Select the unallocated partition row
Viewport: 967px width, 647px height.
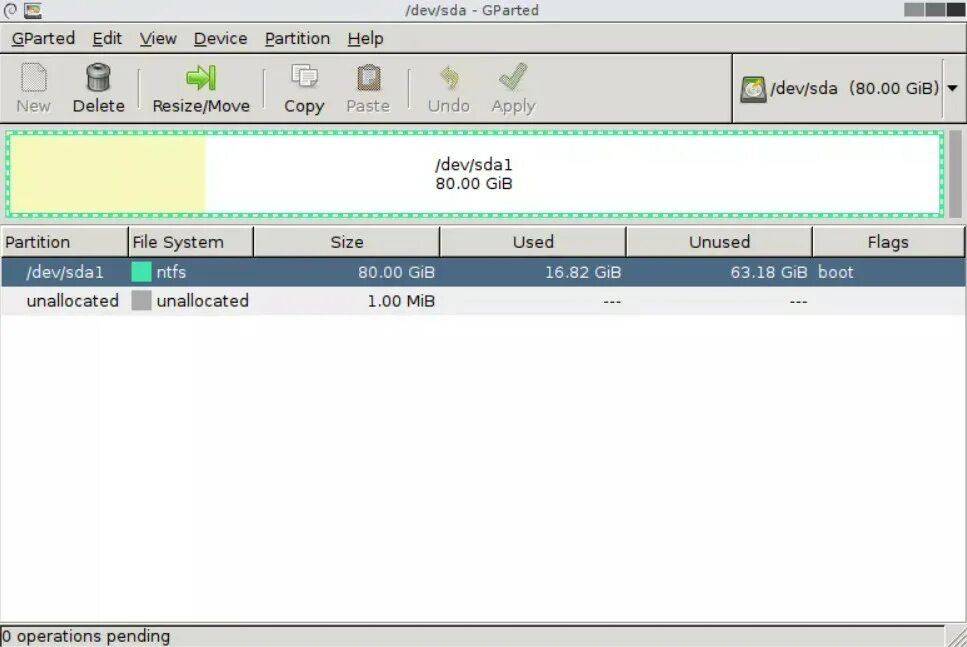483,300
